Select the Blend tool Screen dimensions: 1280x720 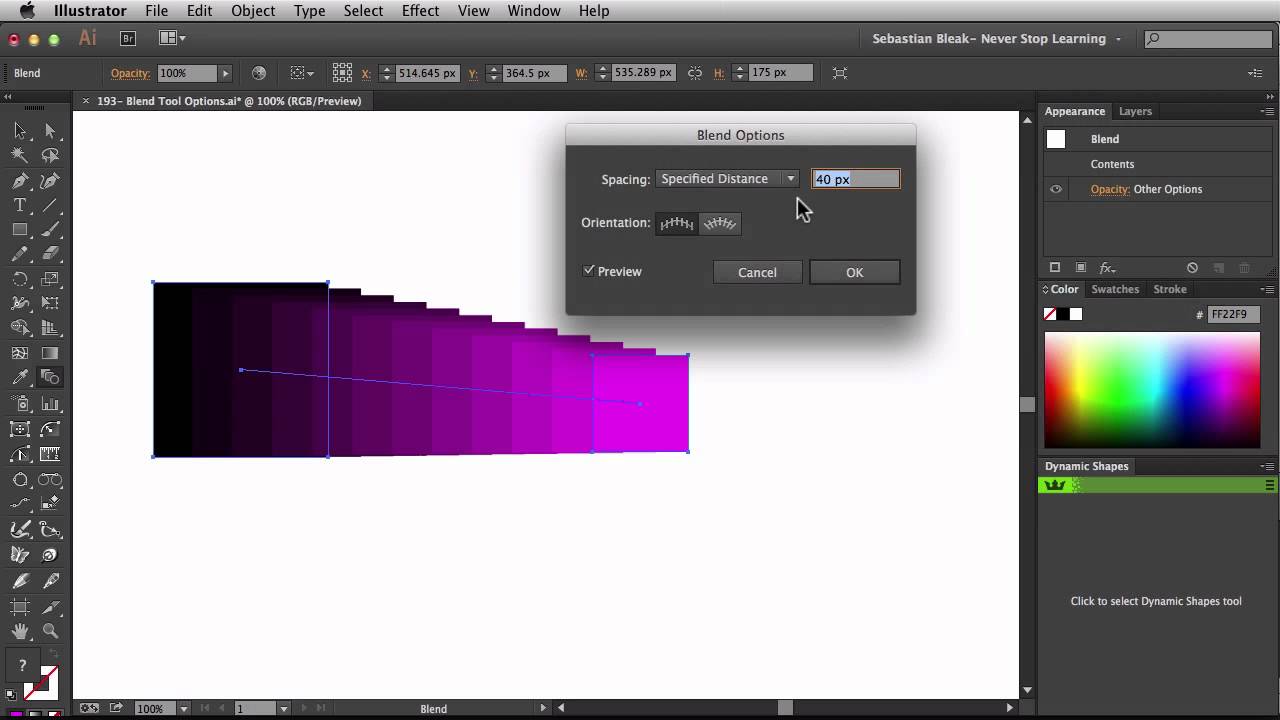[50, 378]
